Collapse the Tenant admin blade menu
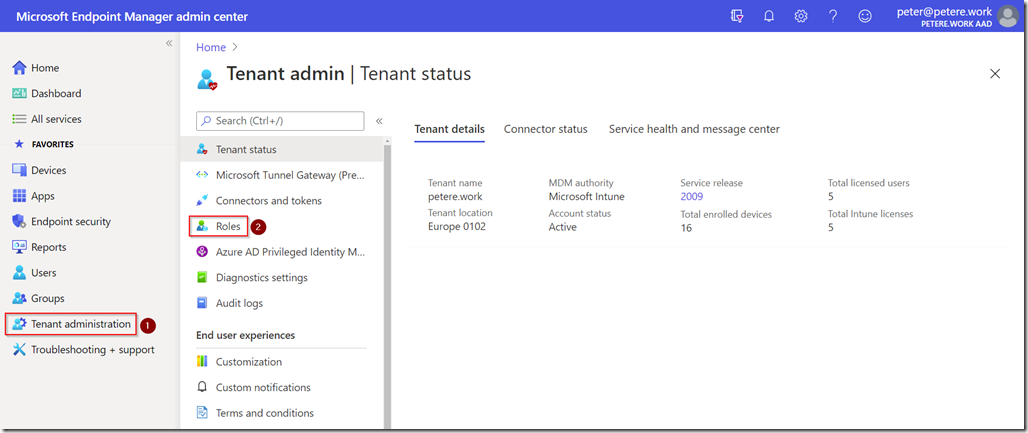 click(x=379, y=121)
